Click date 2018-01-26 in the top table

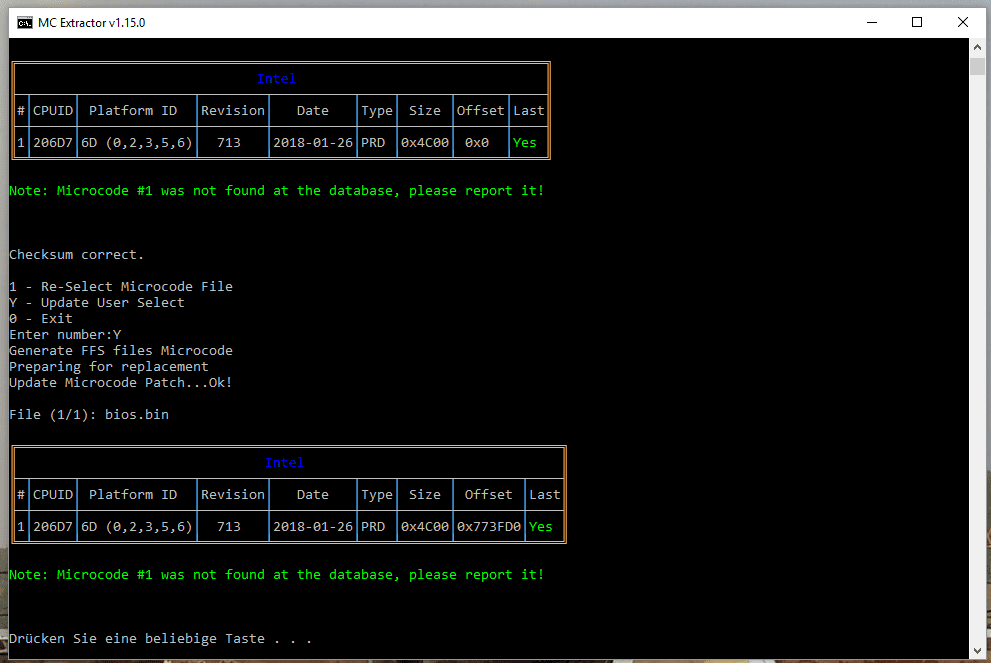pyautogui.click(x=313, y=143)
